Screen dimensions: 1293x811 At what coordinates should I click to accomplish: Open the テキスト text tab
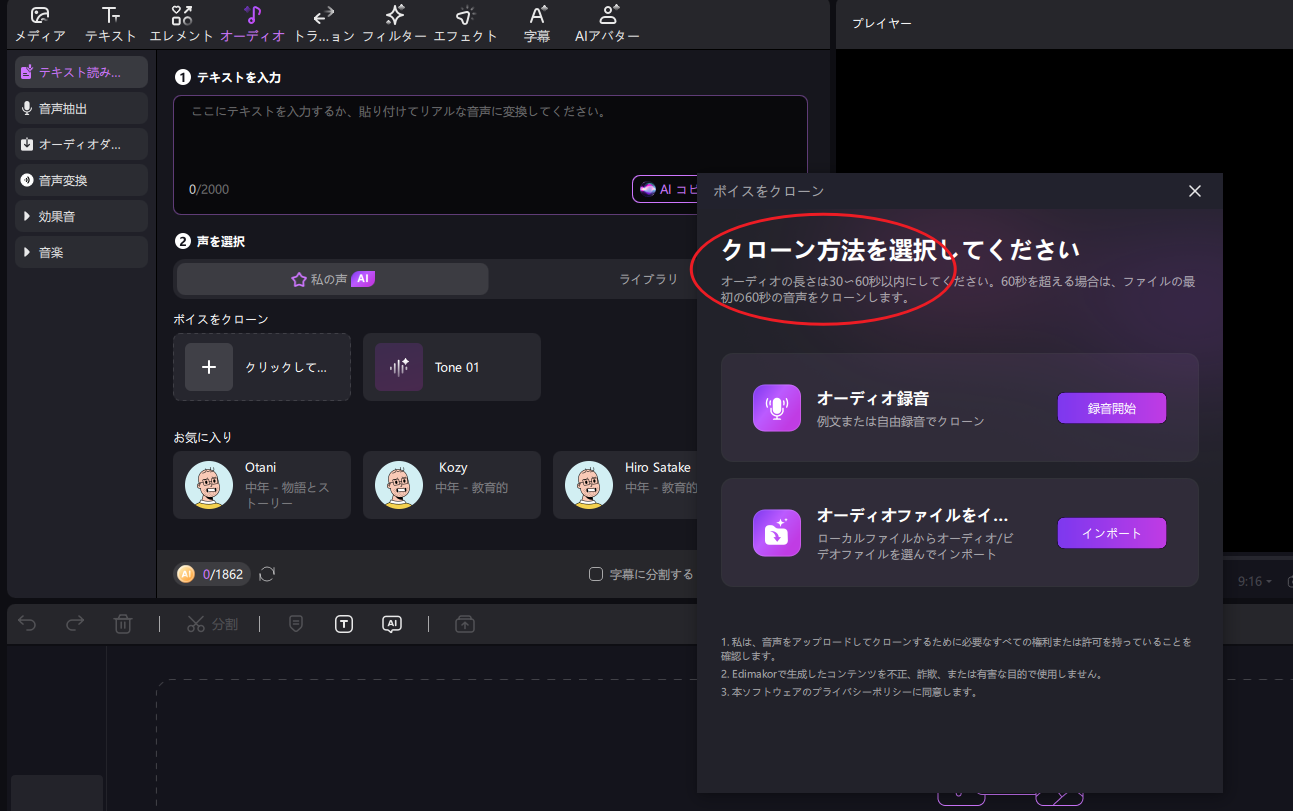111,25
